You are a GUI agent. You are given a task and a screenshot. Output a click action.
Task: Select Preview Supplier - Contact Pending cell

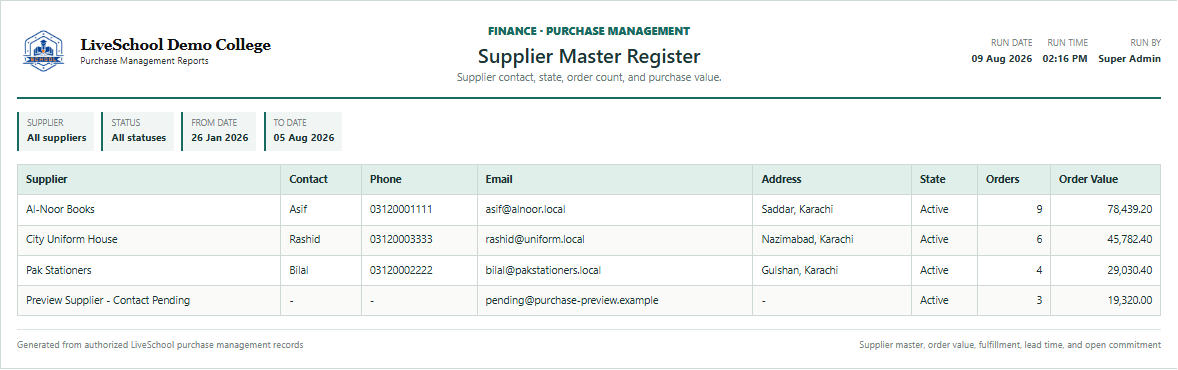click(149, 300)
